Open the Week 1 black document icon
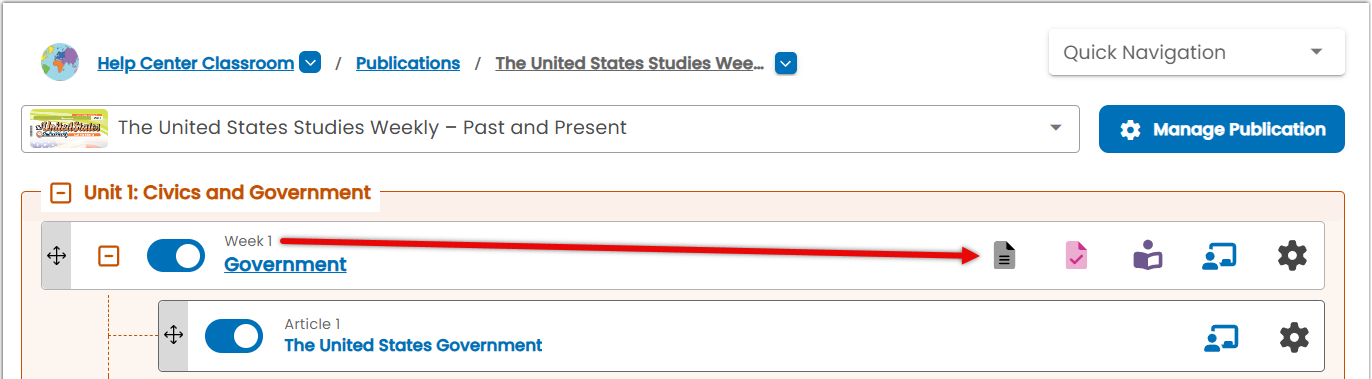Image resolution: width=1372 pixels, height=379 pixels. (x=1005, y=255)
